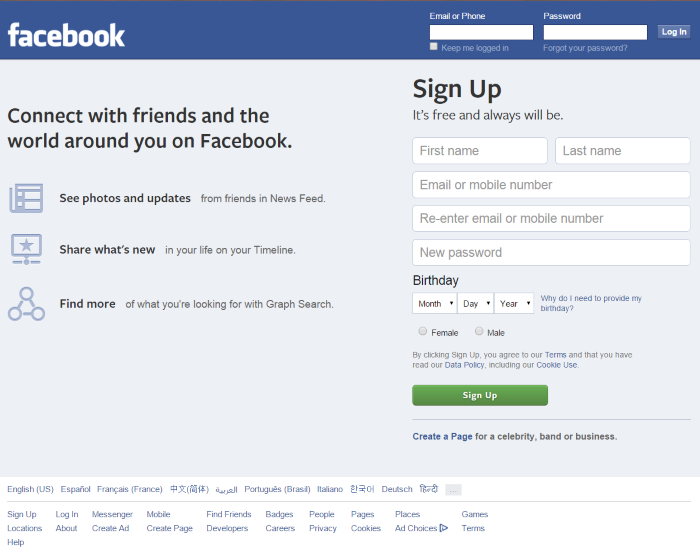Open the Year dropdown

[514, 303]
